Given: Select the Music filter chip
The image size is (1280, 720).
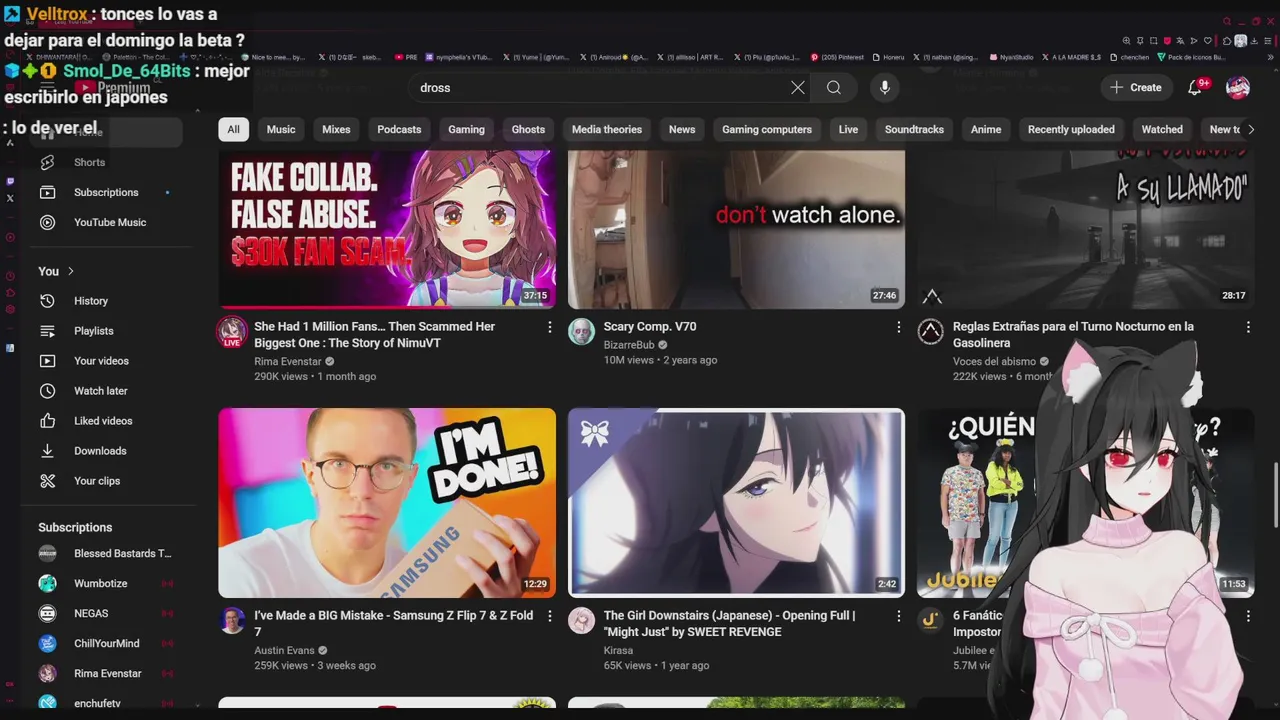Looking at the screenshot, I should (281, 129).
